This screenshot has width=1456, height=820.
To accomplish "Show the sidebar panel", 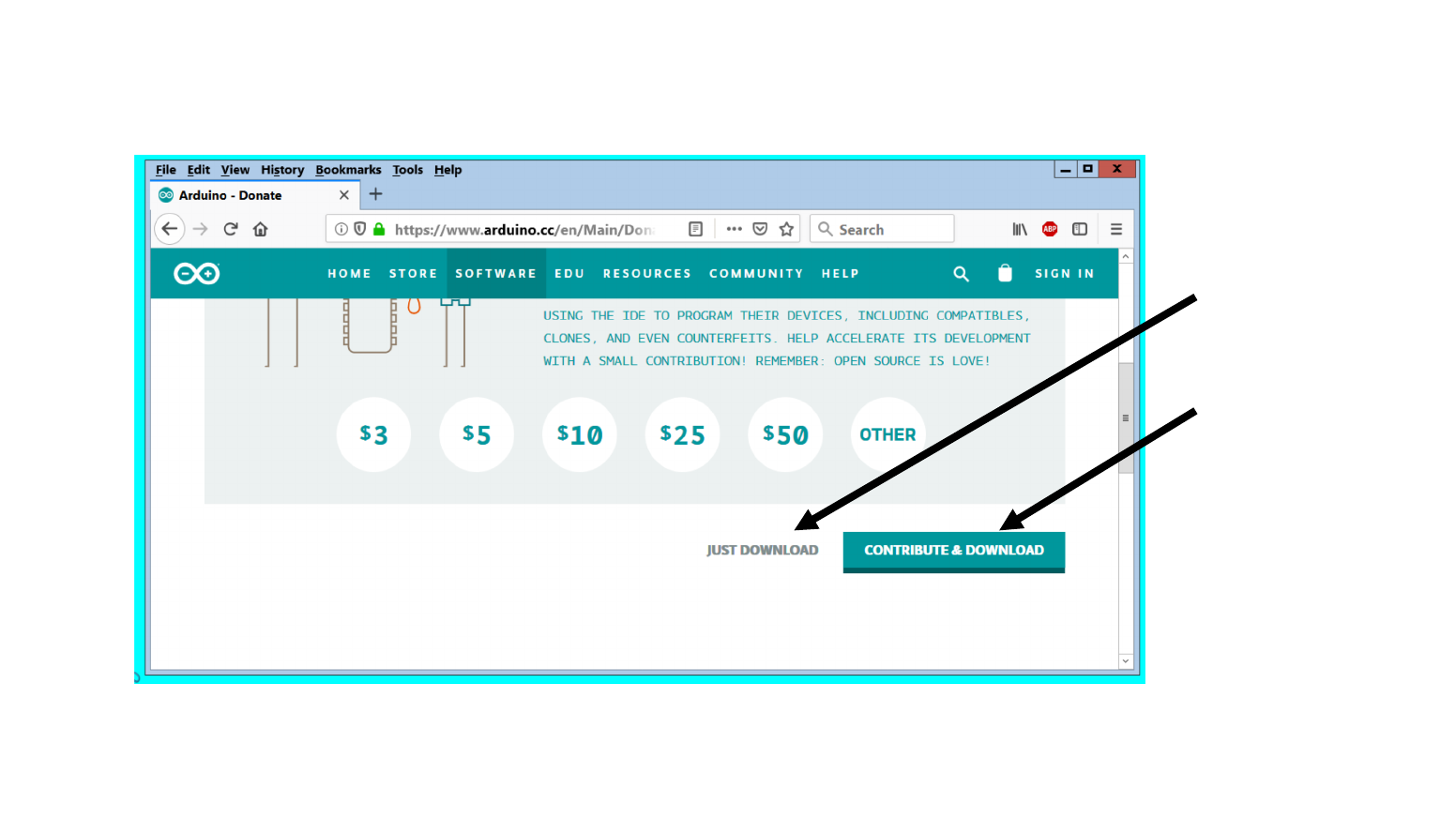I will [x=1080, y=229].
